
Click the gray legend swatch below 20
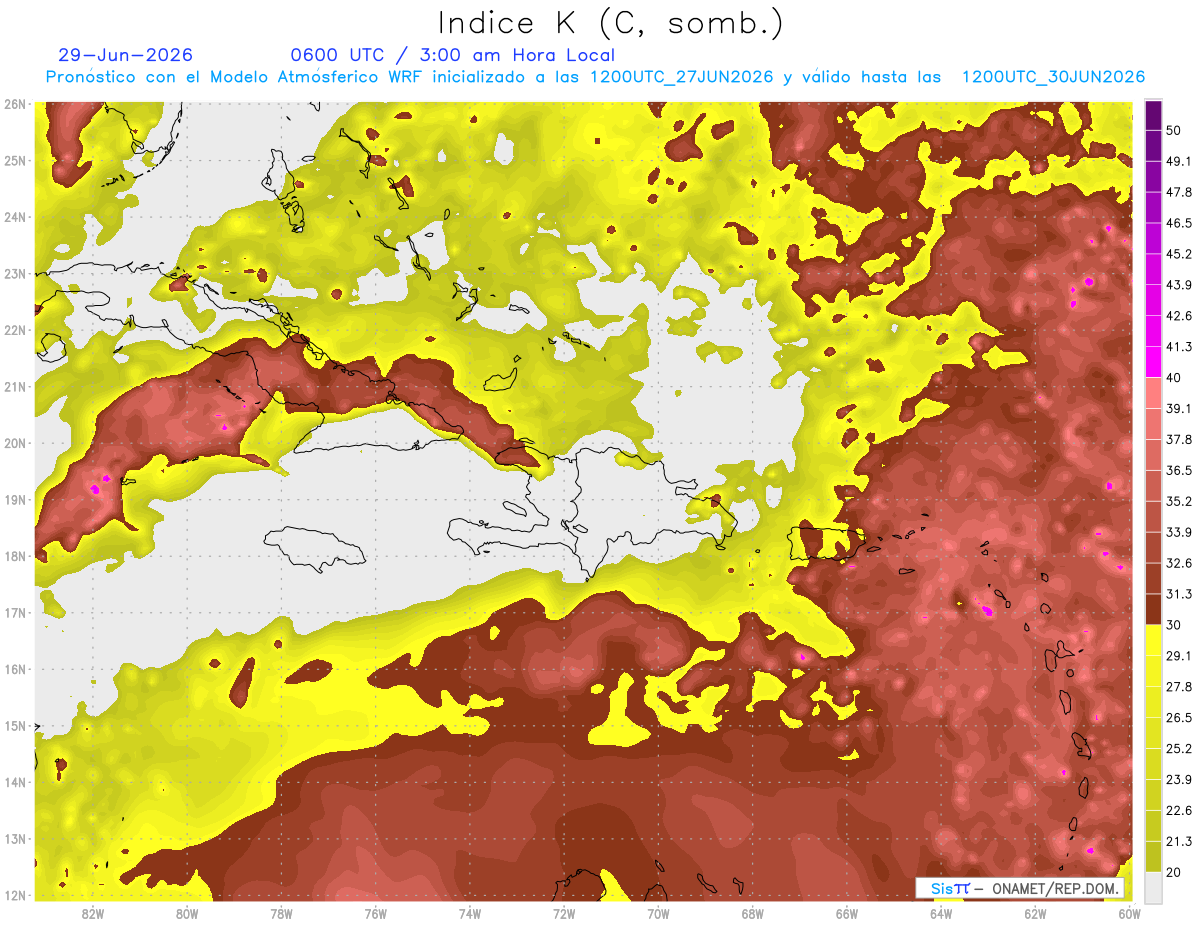tap(1153, 887)
